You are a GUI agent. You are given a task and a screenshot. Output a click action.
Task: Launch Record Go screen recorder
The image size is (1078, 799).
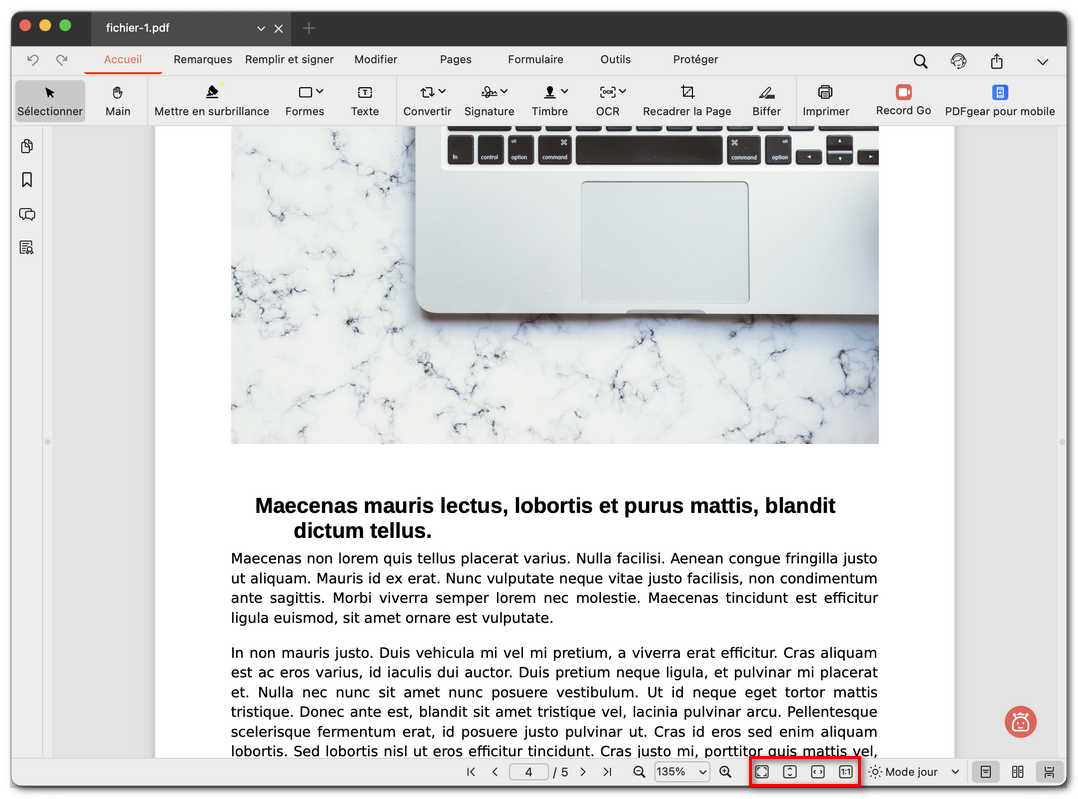click(903, 100)
